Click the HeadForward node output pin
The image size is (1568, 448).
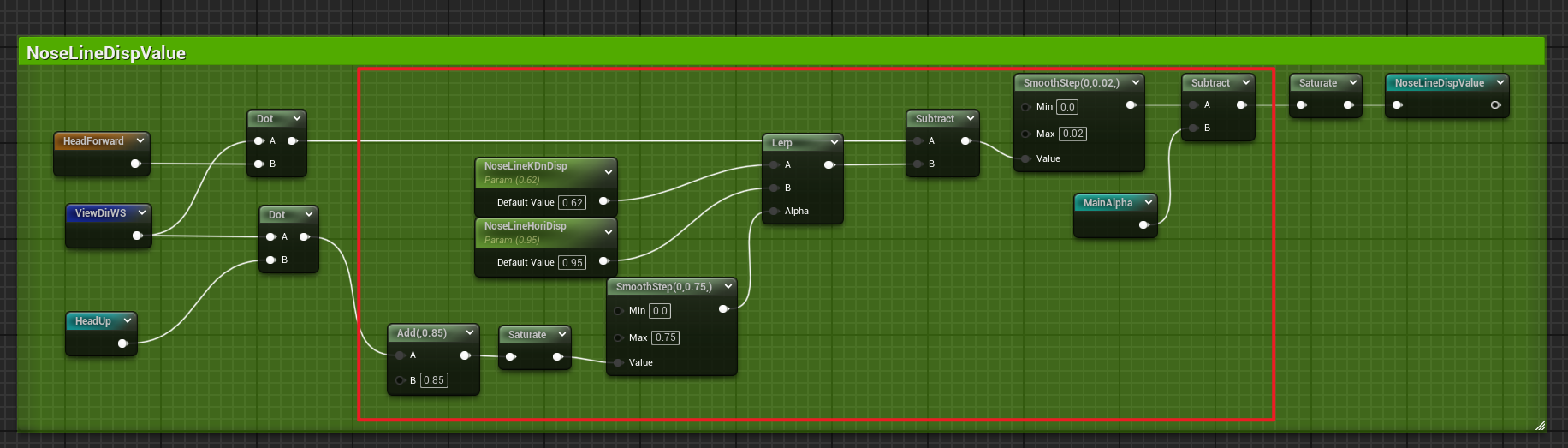click(135, 164)
